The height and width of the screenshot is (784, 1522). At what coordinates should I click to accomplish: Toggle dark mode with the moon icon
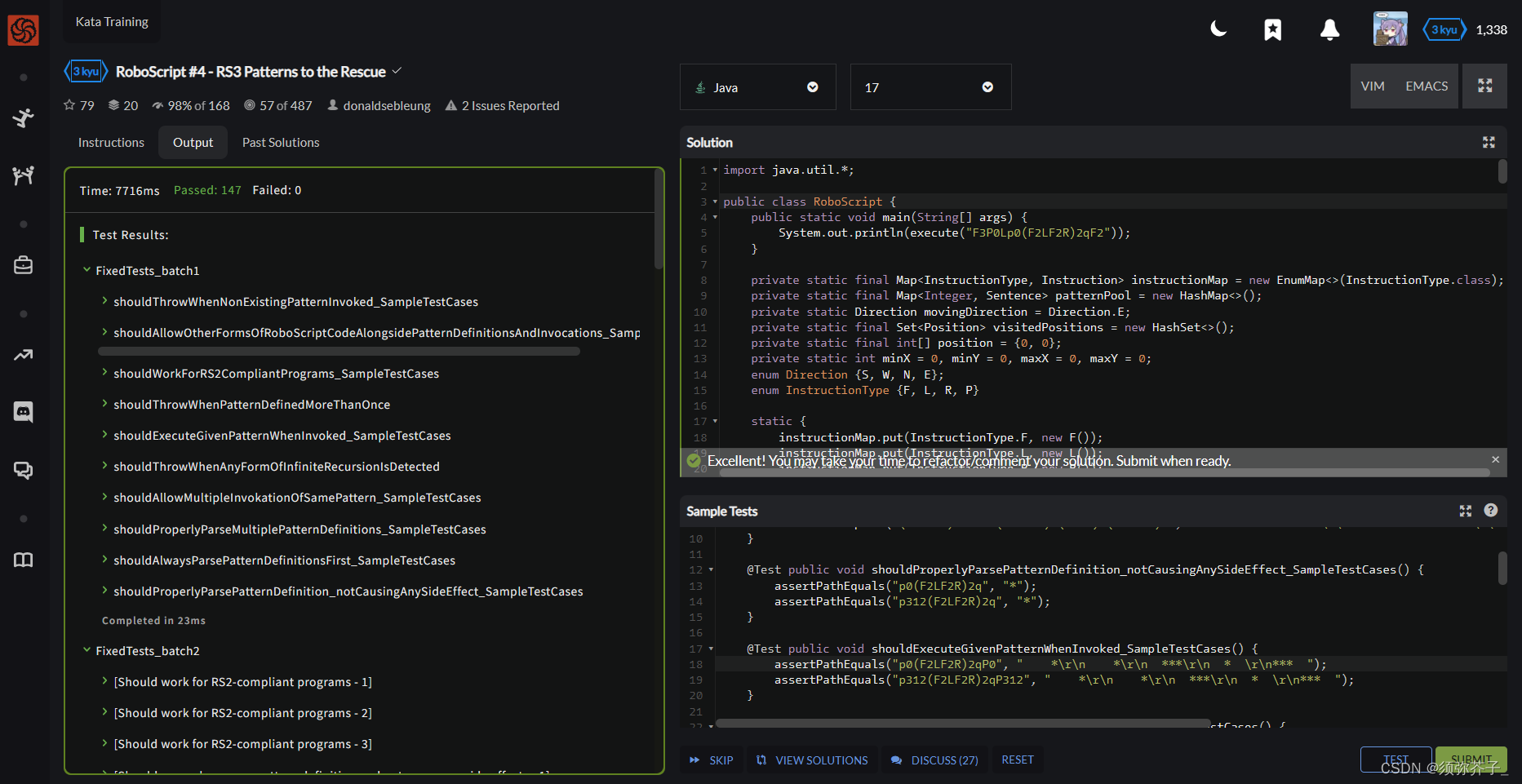pos(1218,29)
